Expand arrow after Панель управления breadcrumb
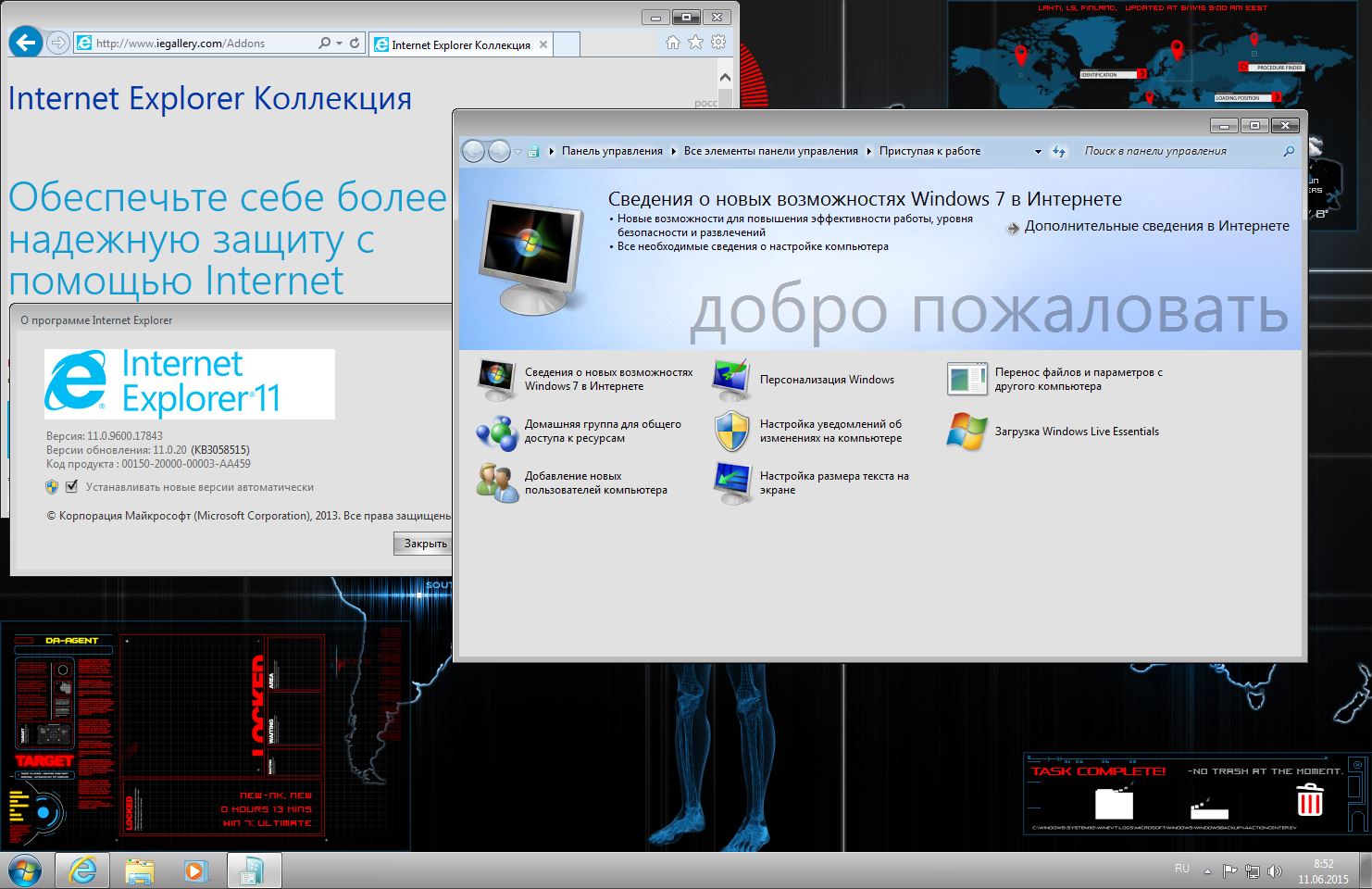The height and width of the screenshot is (889, 1372). pos(673,152)
